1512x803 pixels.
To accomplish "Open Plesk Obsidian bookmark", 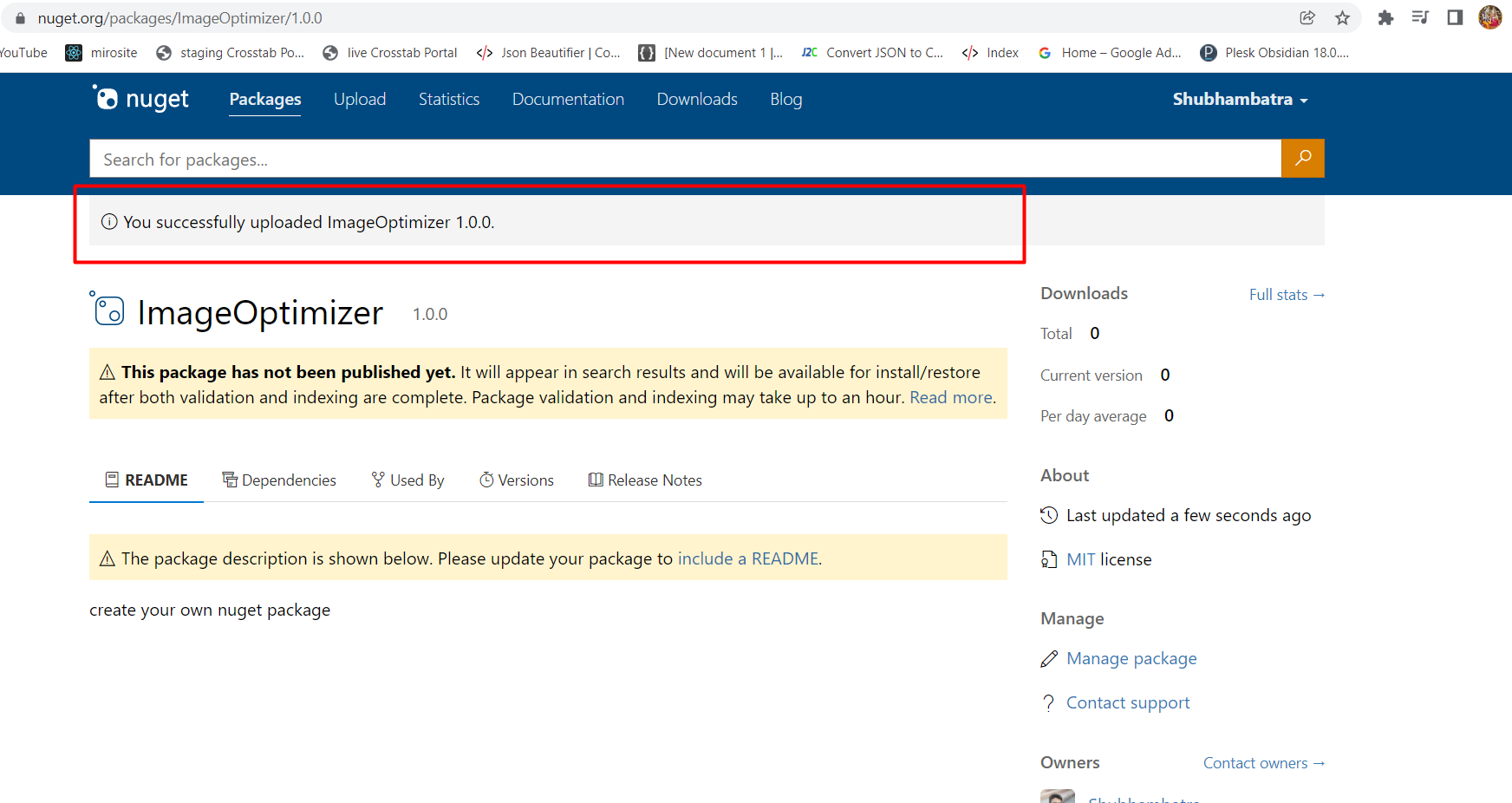I will [x=1274, y=53].
